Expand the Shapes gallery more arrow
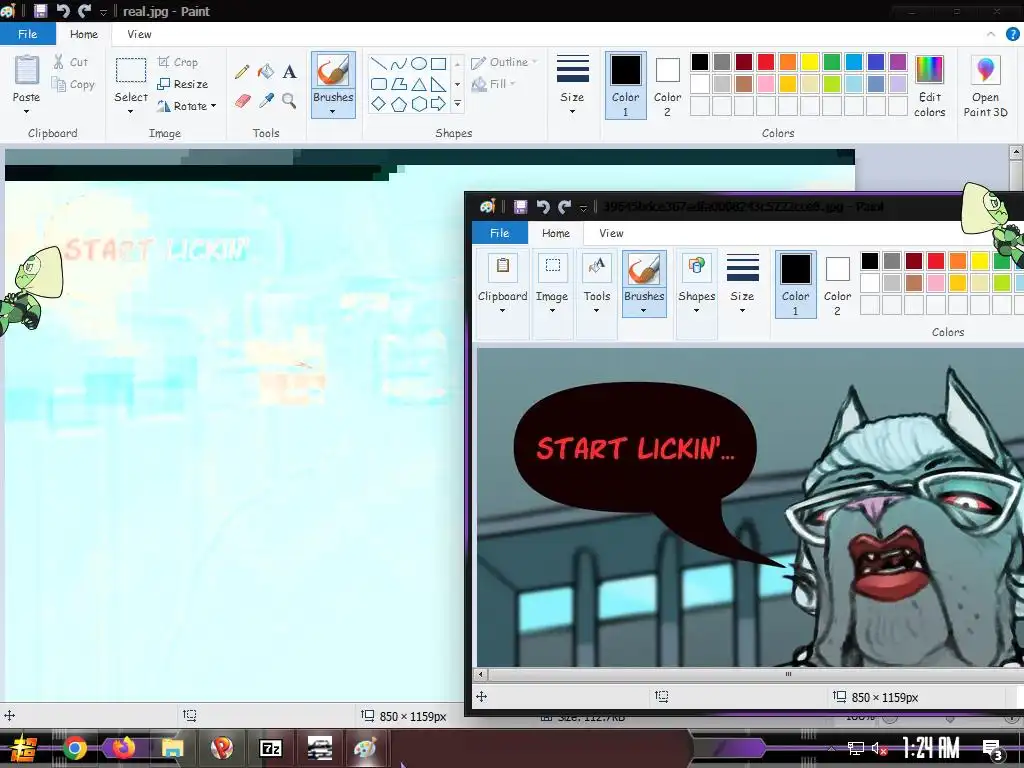 click(x=458, y=104)
